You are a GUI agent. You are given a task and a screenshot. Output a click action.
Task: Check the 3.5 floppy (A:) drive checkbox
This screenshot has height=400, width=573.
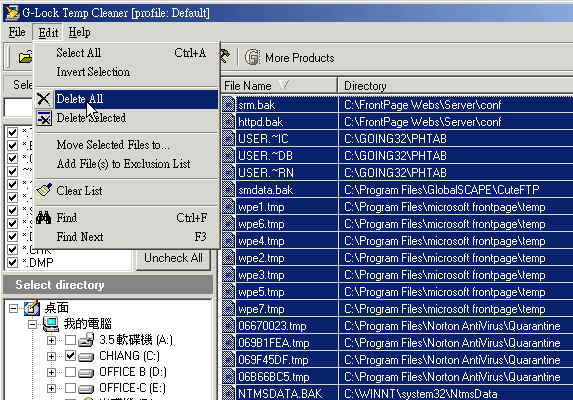click(x=71, y=340)
